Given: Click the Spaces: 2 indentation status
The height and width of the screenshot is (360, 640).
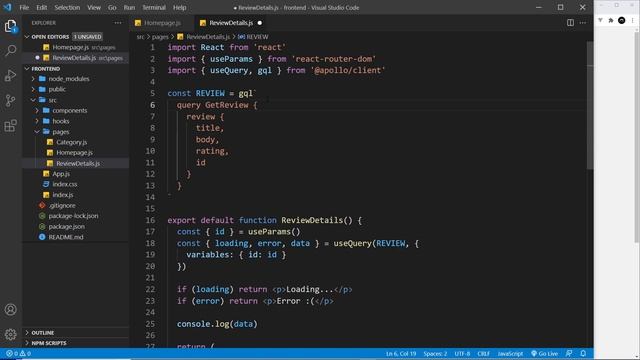Looking at the screenshot, I should pos(435,353).
